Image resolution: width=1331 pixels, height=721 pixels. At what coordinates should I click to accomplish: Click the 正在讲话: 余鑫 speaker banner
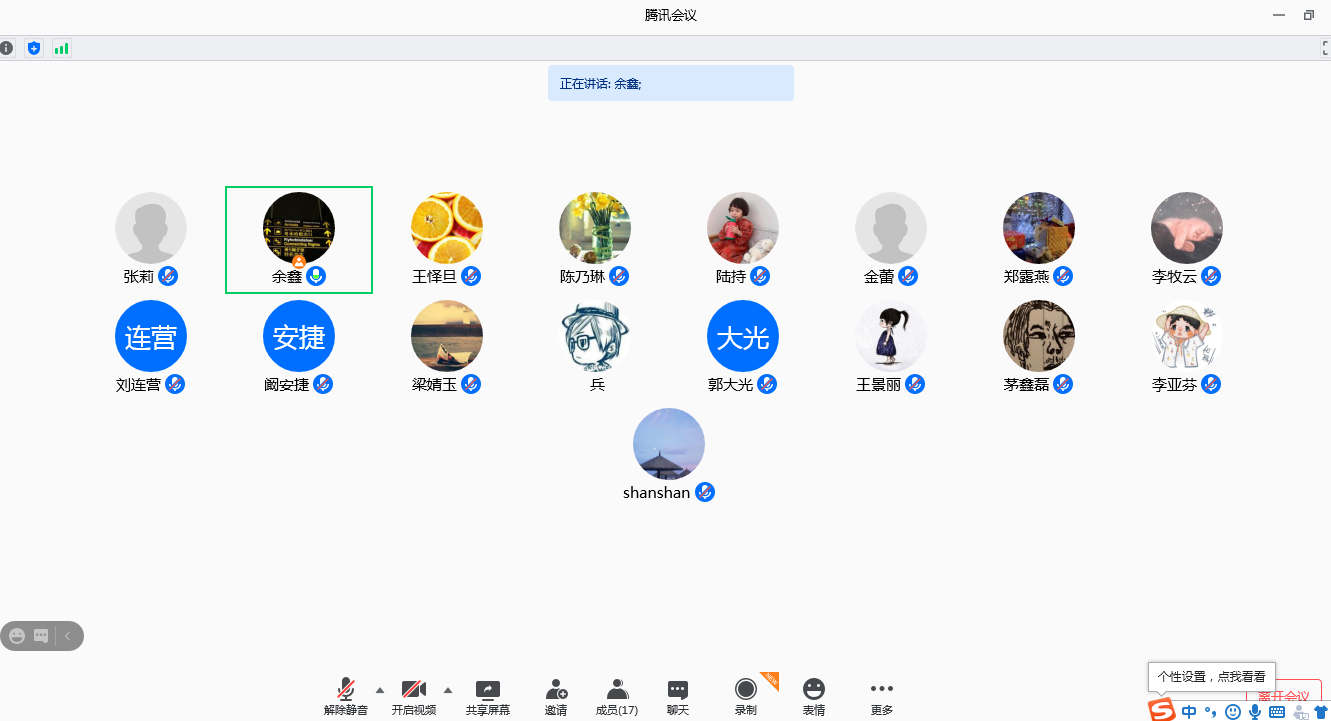670,84
